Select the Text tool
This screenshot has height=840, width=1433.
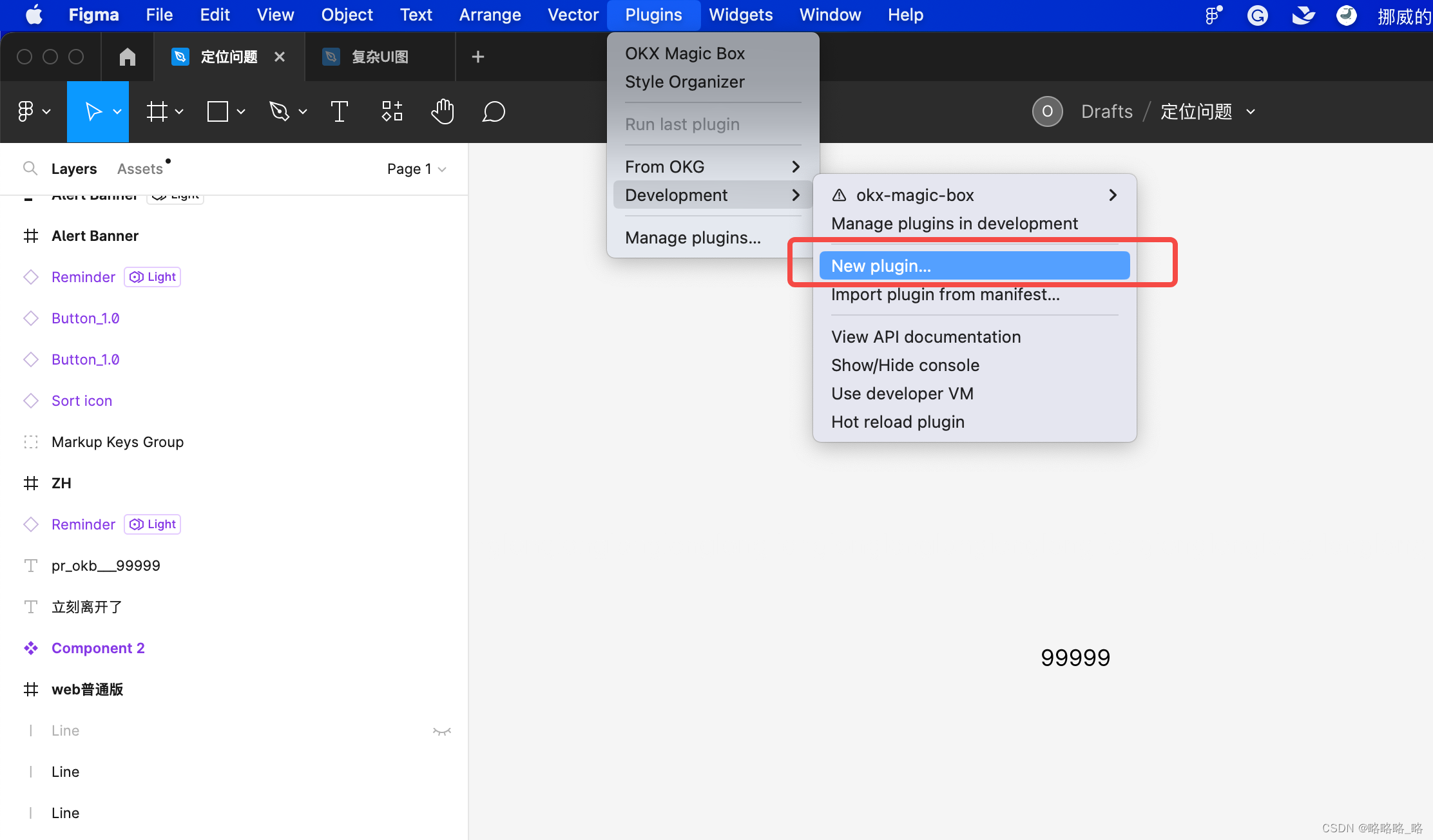tap(340, 111)
